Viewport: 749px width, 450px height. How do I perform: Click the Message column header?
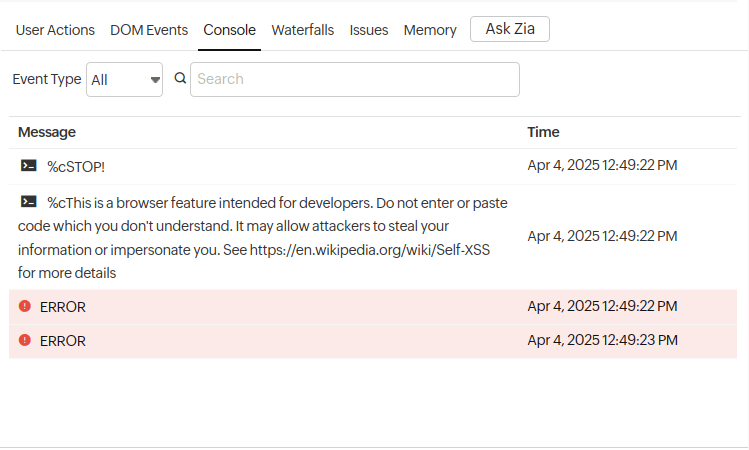(x=47, y=132)
